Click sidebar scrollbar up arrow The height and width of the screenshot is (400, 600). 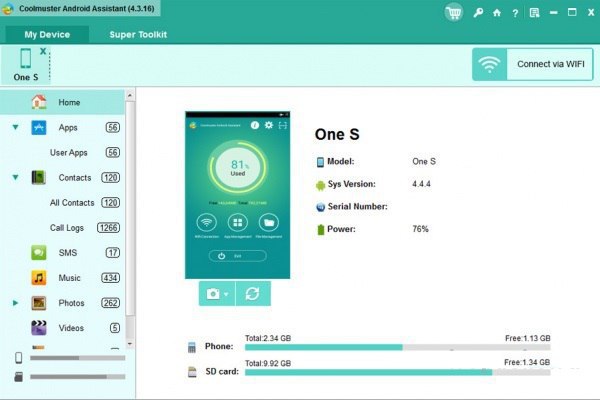(x=130, y=95)
